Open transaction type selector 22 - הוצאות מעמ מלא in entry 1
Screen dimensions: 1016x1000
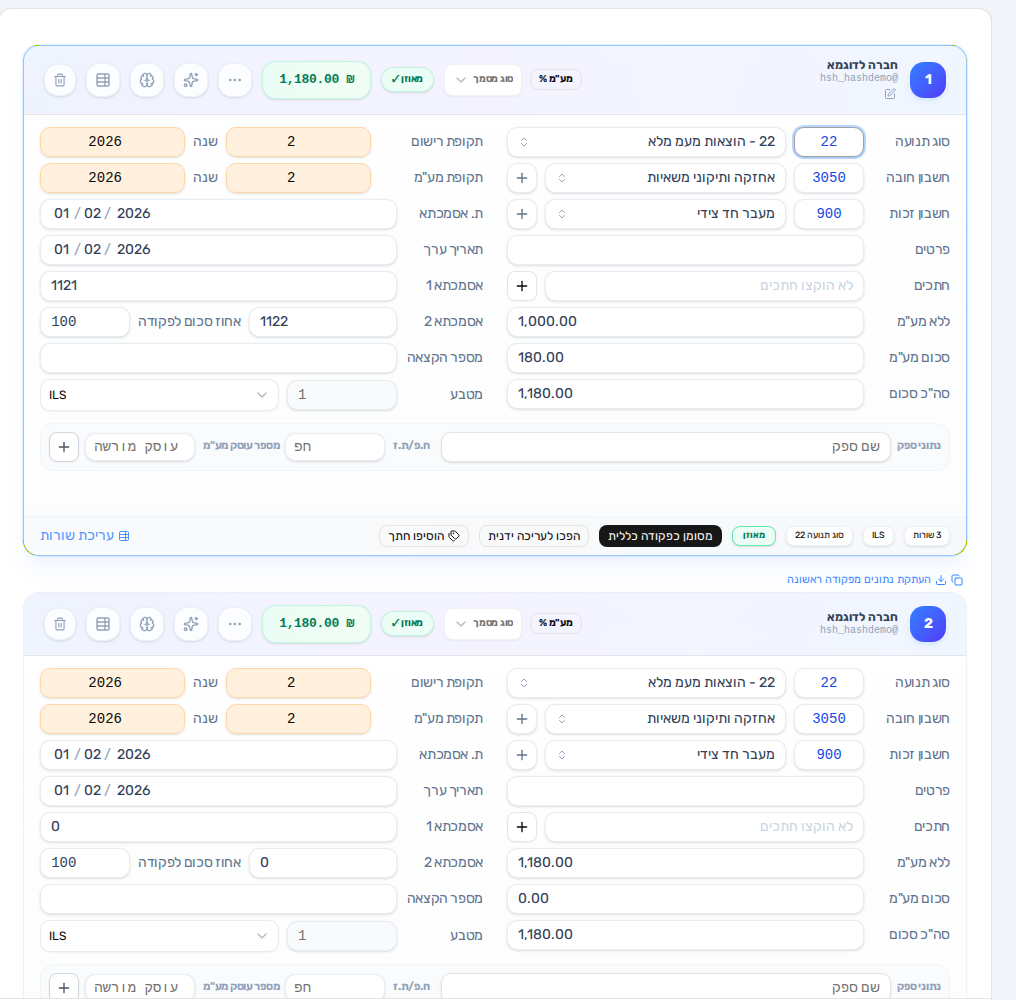click(x=646, y=142)
